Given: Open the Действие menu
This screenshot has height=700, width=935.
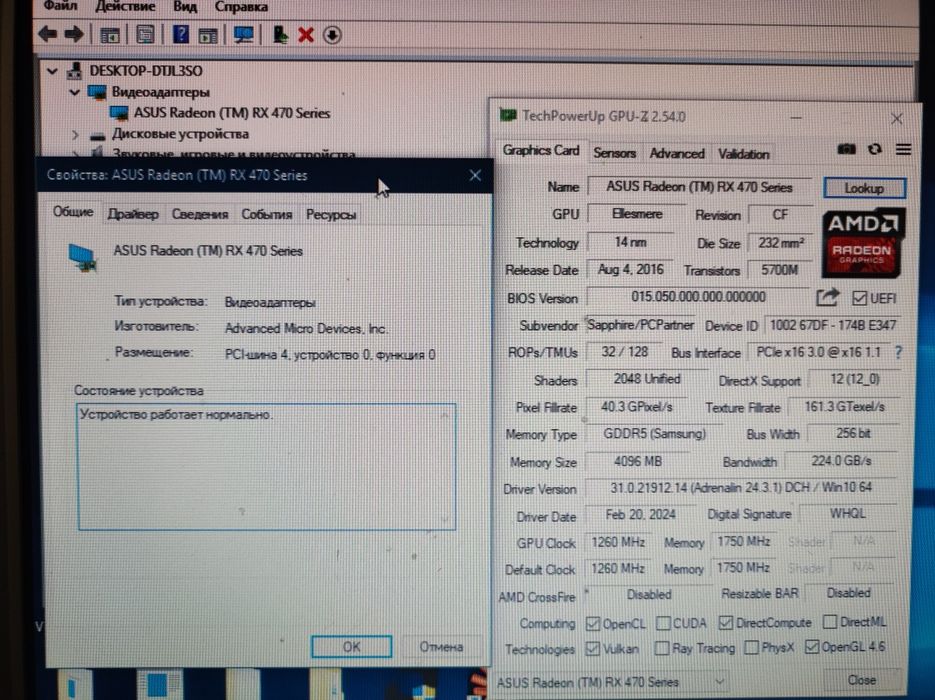Looking at the screenshot, I should coord(125,7).
